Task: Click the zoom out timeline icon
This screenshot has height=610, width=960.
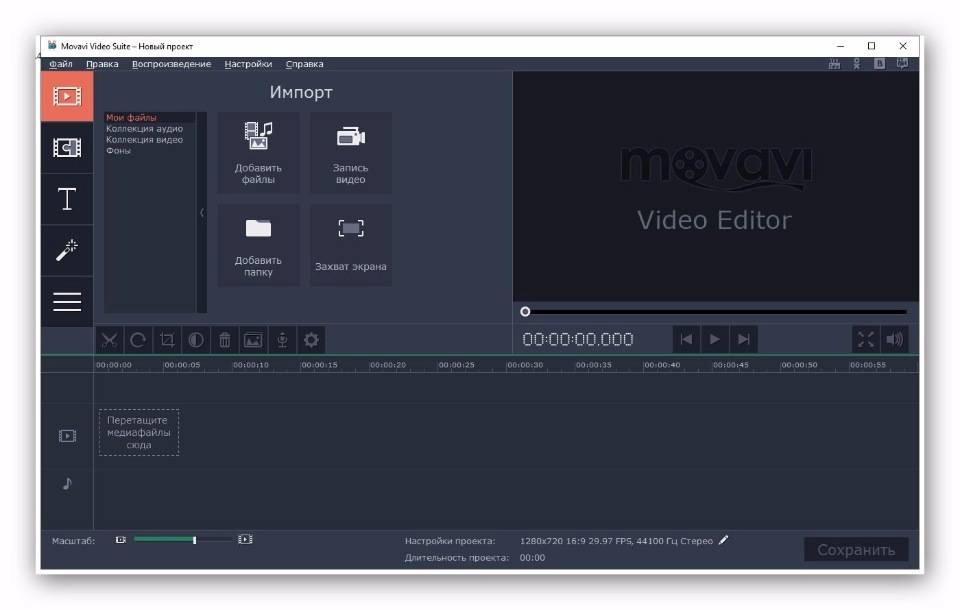Action: 121,540
